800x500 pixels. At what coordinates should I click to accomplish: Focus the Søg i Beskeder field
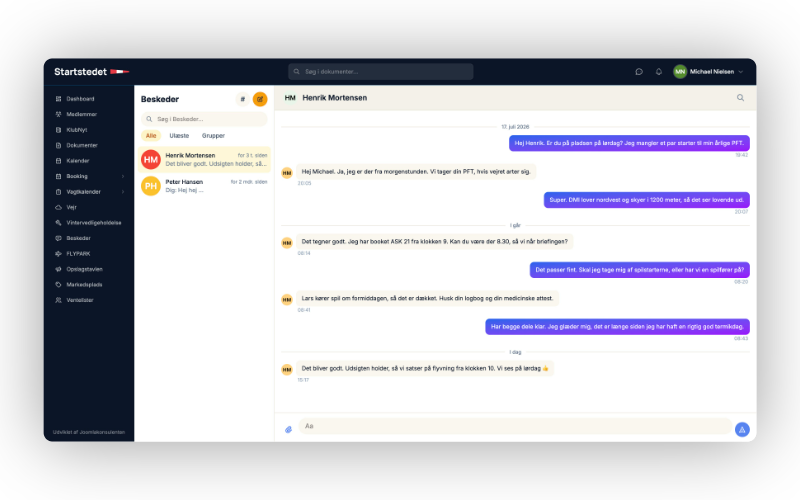coord(204,119)
